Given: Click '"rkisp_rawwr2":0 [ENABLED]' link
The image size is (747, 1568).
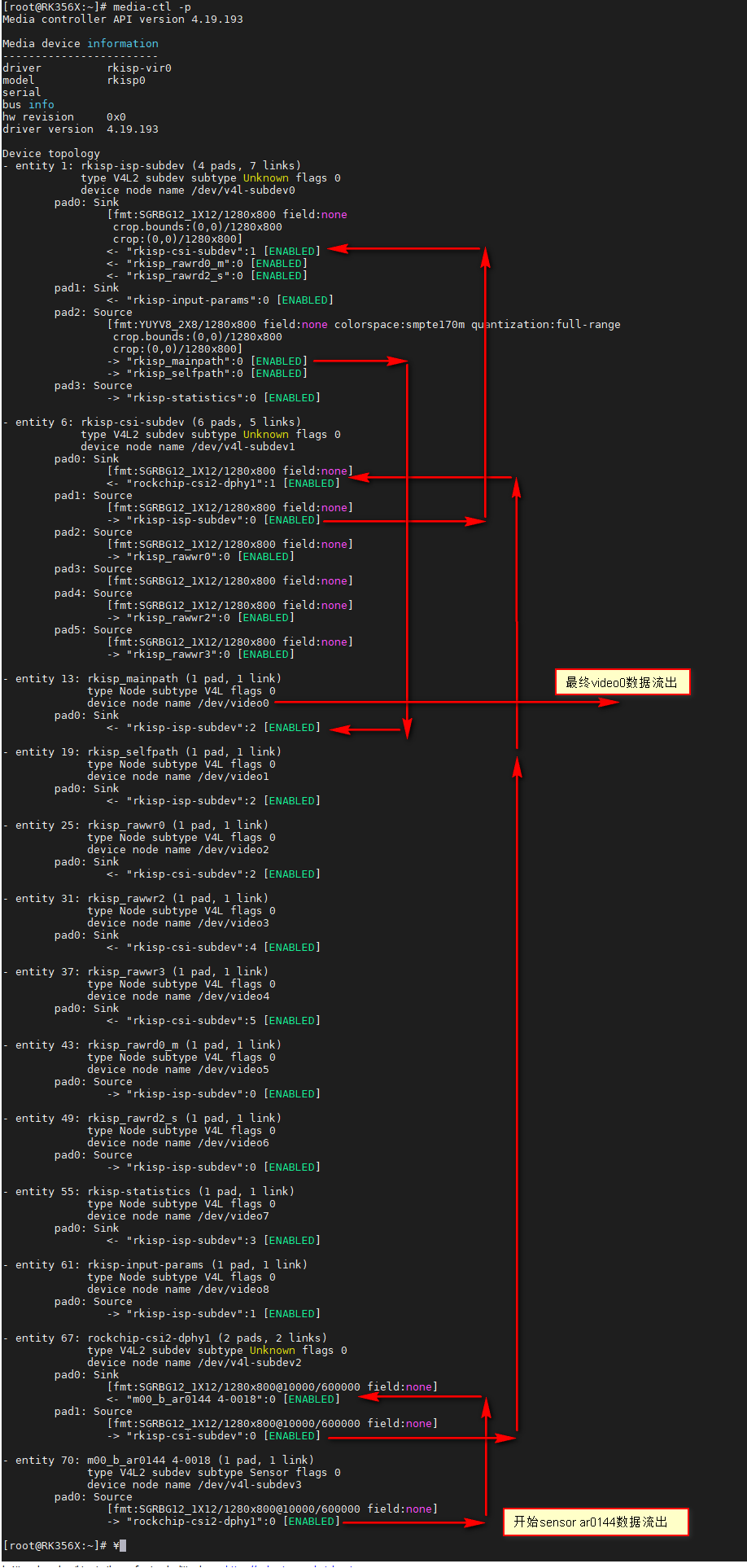Looking at the screenshot, I should click(211, 617).
